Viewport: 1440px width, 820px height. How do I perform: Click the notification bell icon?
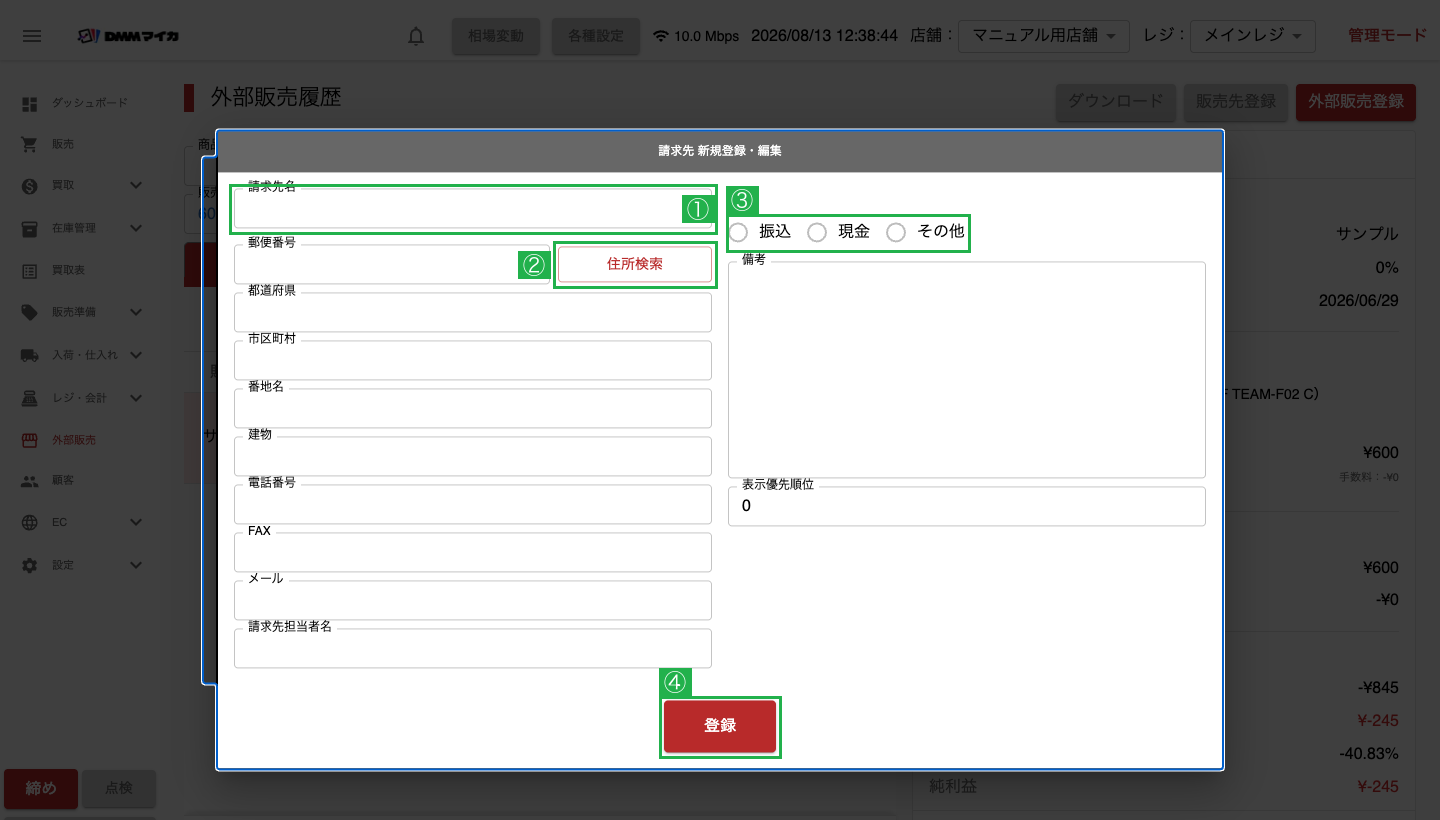[416, 36]
